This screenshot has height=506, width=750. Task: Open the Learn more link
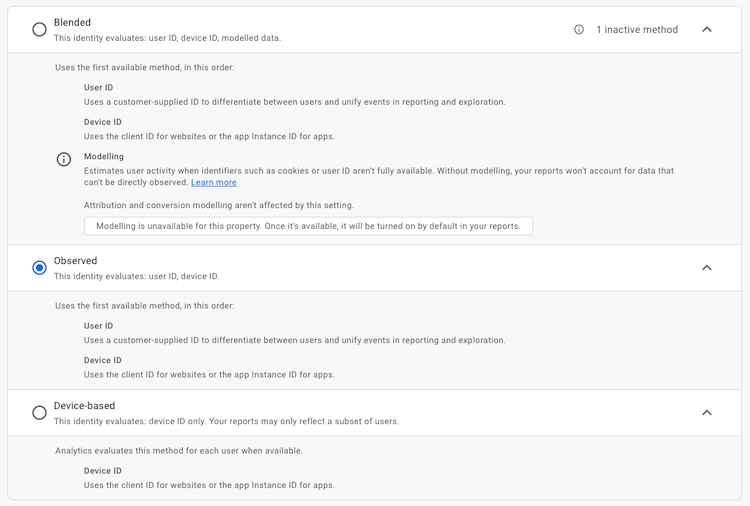pos(214,182)
